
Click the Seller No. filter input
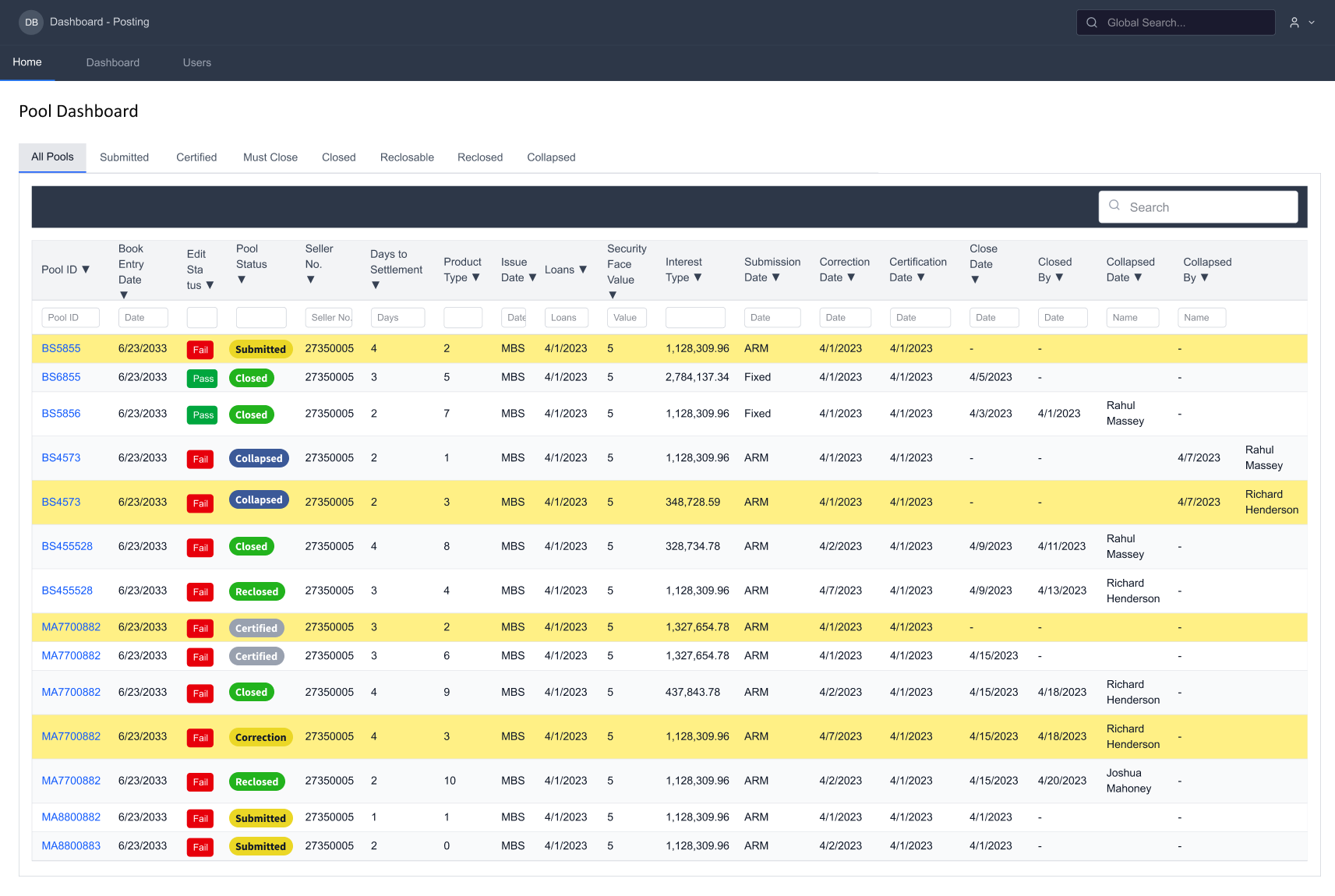[328, 317]
